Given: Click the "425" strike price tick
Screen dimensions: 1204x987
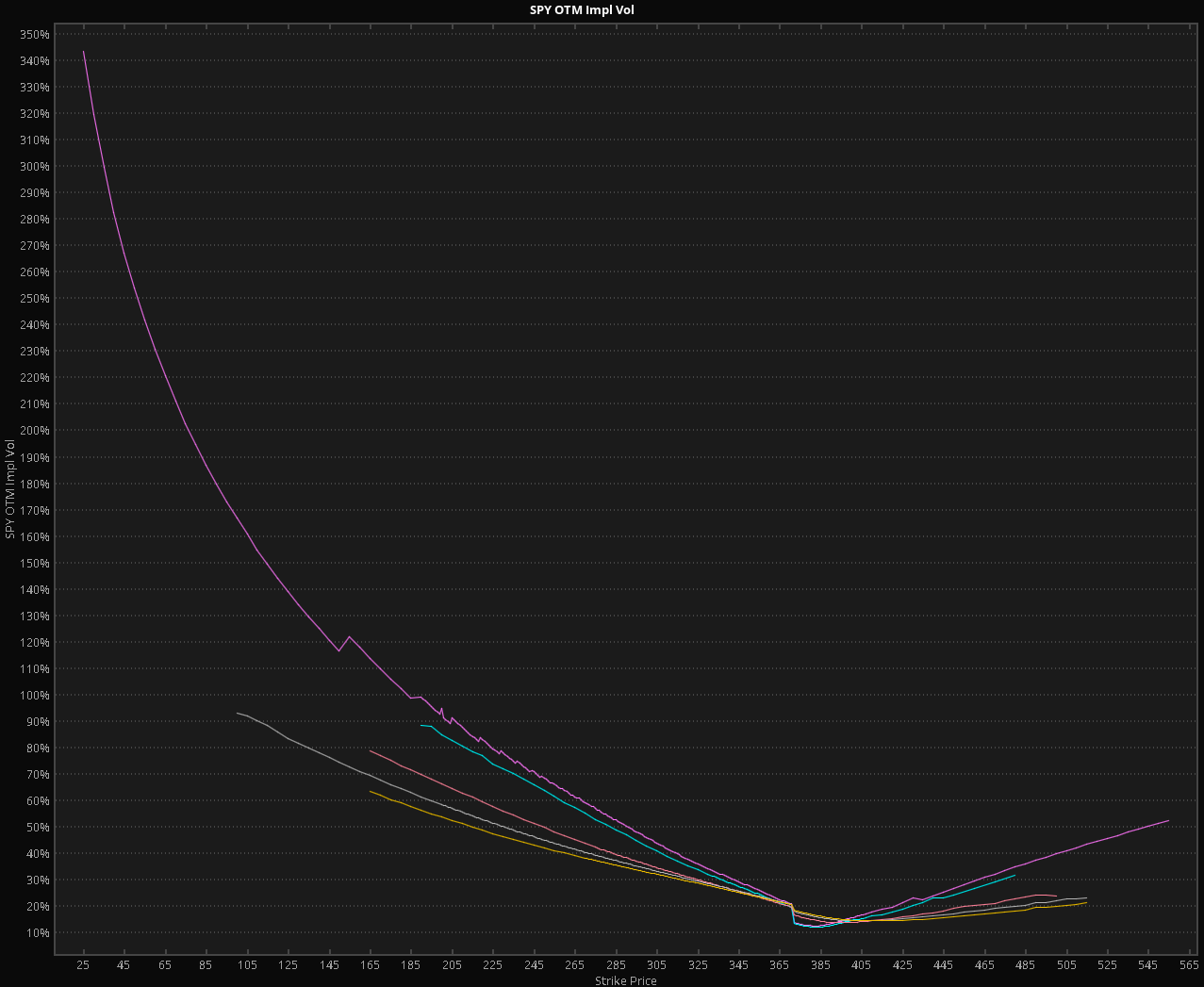Looking at the screenshot, I should point(903,966).
